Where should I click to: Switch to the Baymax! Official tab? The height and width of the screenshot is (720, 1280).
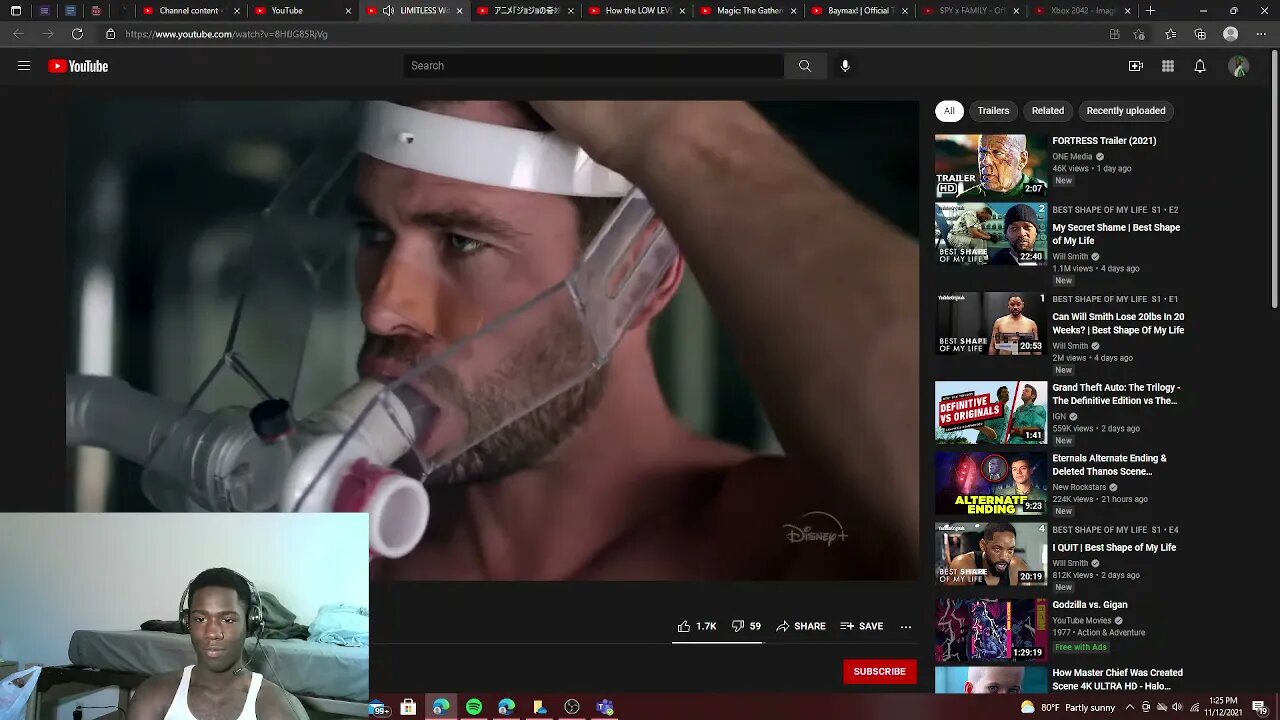[x=858, y=11]
